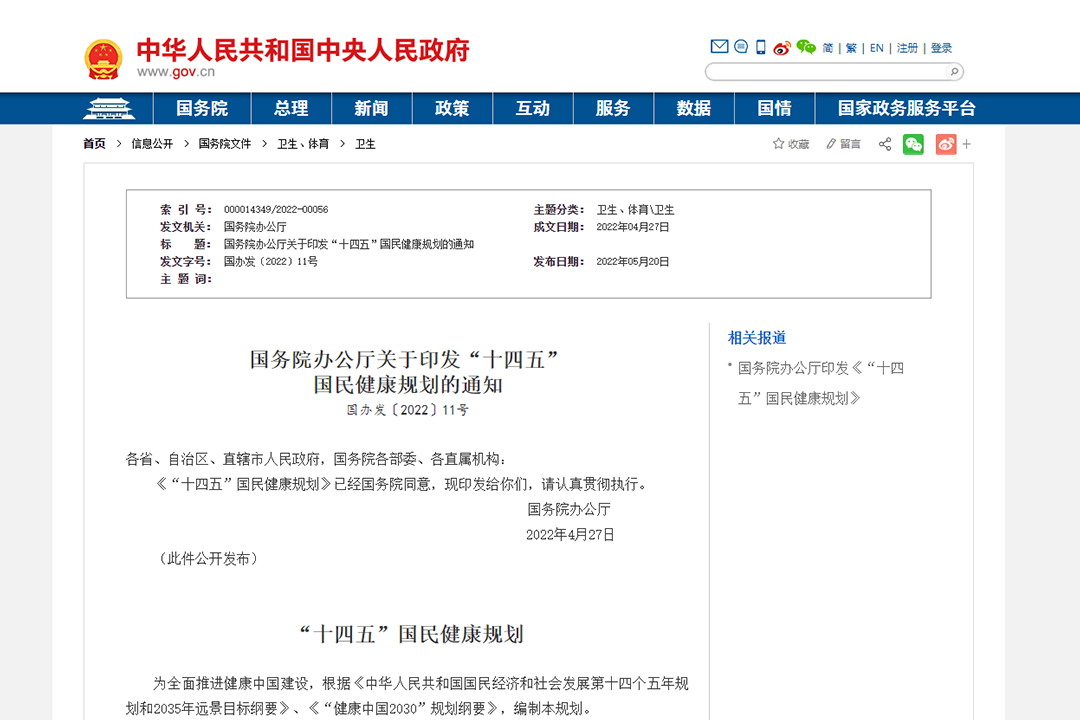
Task: Select the WeChat icon in the header
Action: (x=805, y=46)
